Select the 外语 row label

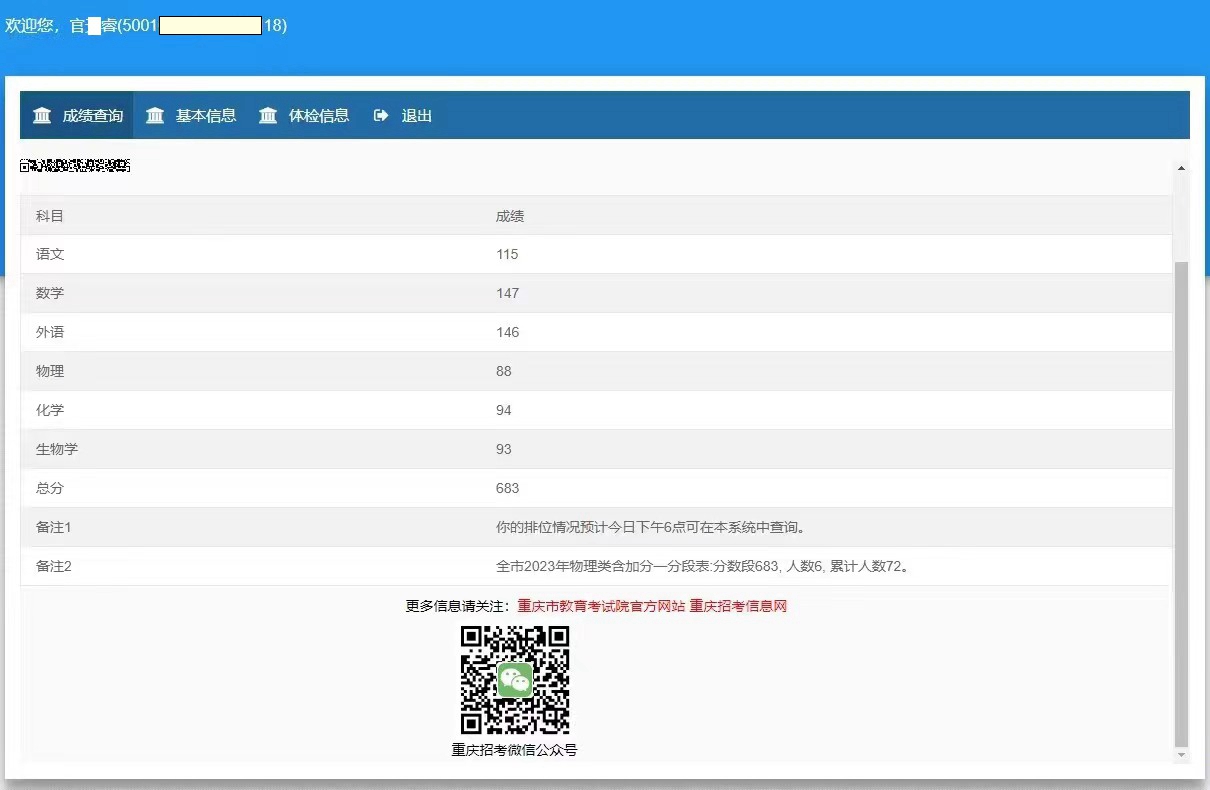tap(50, 332)
